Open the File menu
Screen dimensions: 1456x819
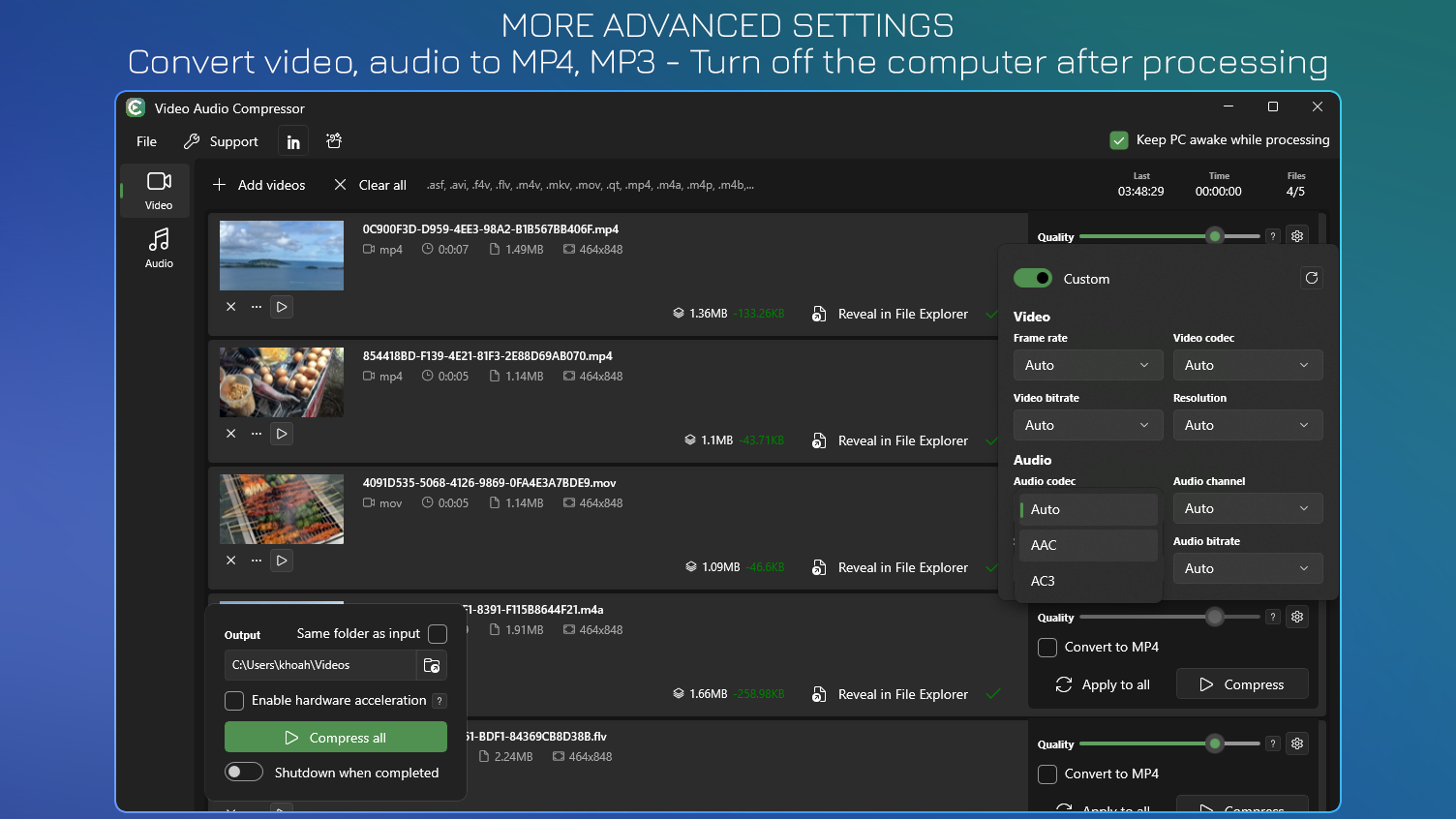[x=146, y=141]
